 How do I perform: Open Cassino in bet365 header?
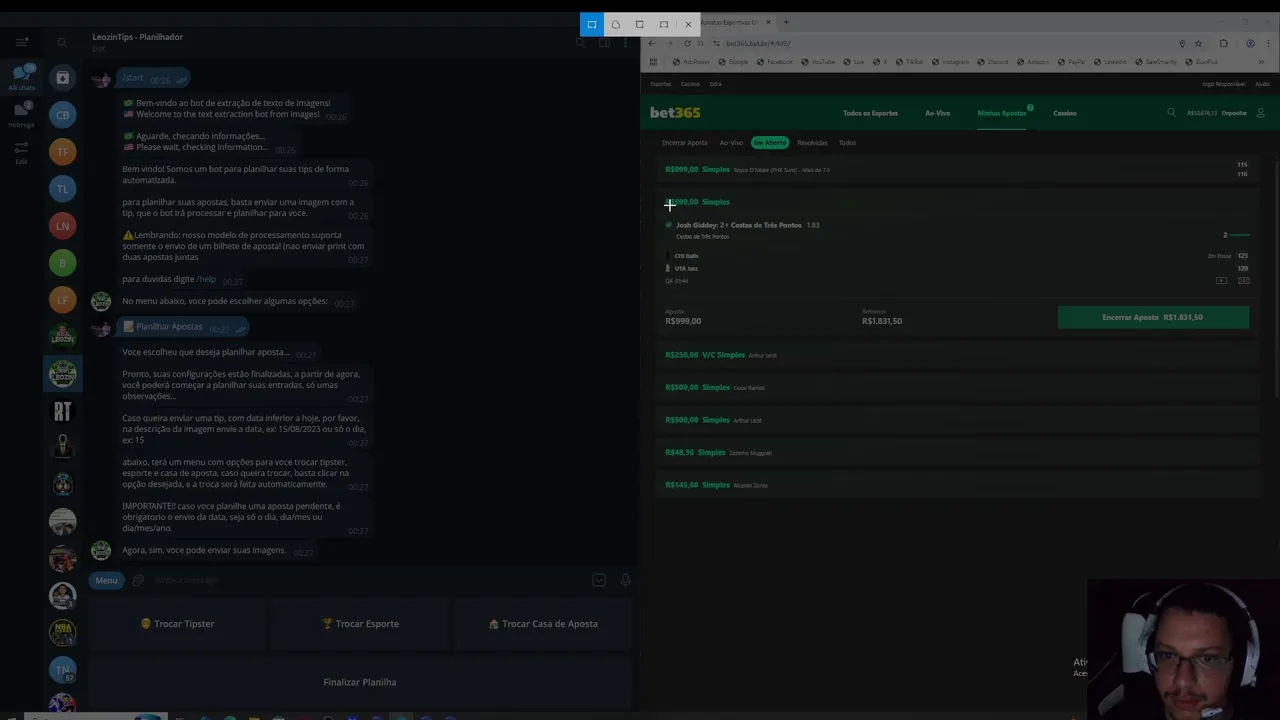point(1064,113)
